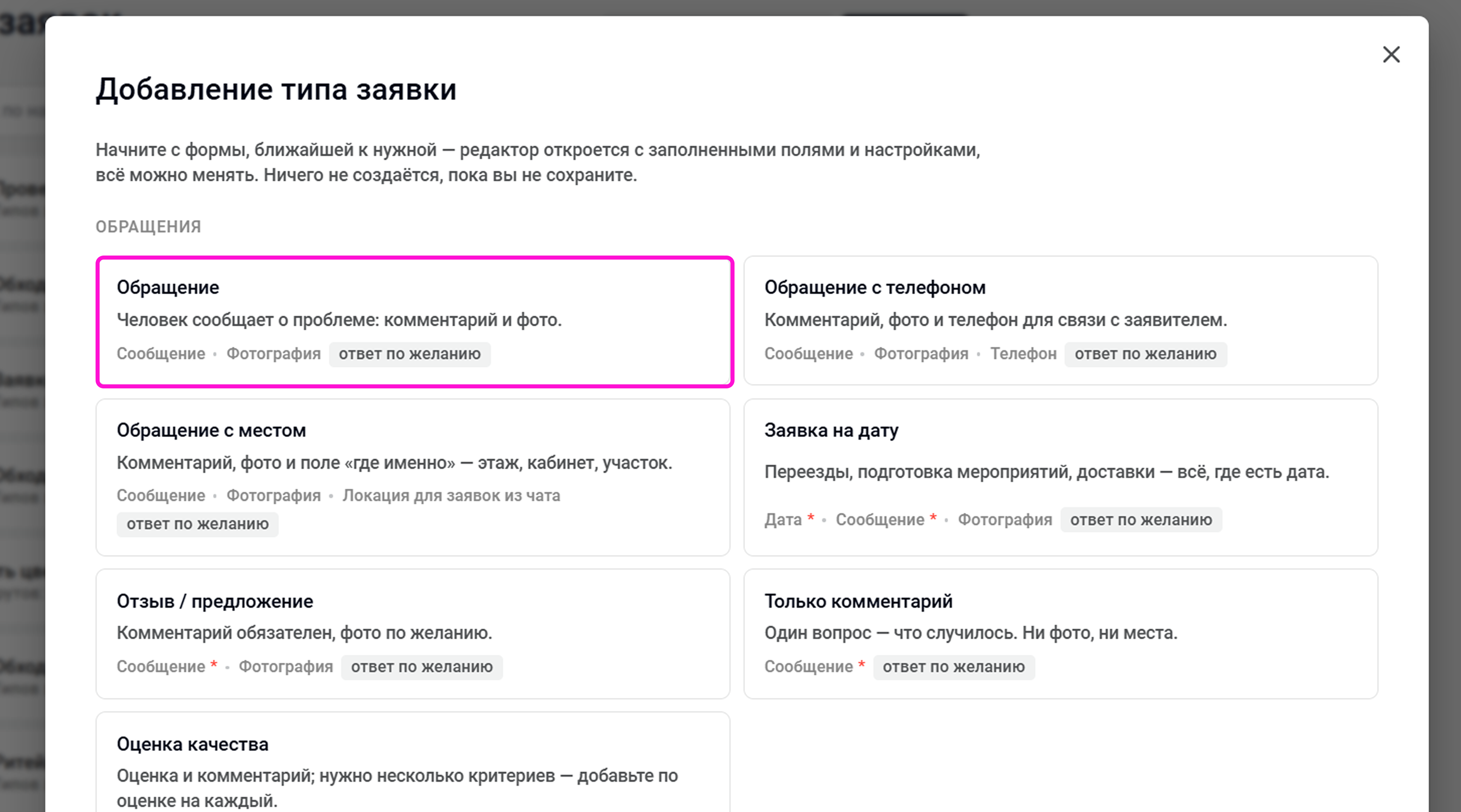Screen dimensions: 1461x812
Task: Click 'Локация для заявок из чата' field label
Action: [x=451, y=496]
